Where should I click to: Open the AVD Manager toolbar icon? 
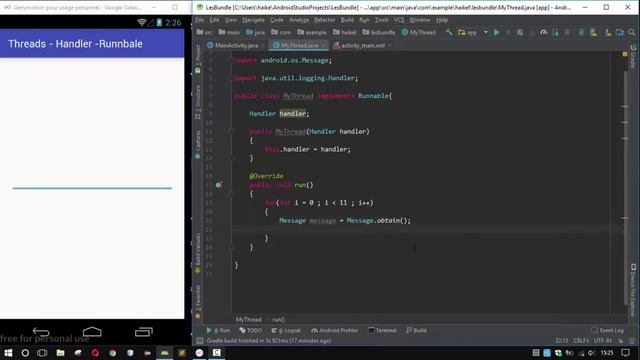[593, 32]
